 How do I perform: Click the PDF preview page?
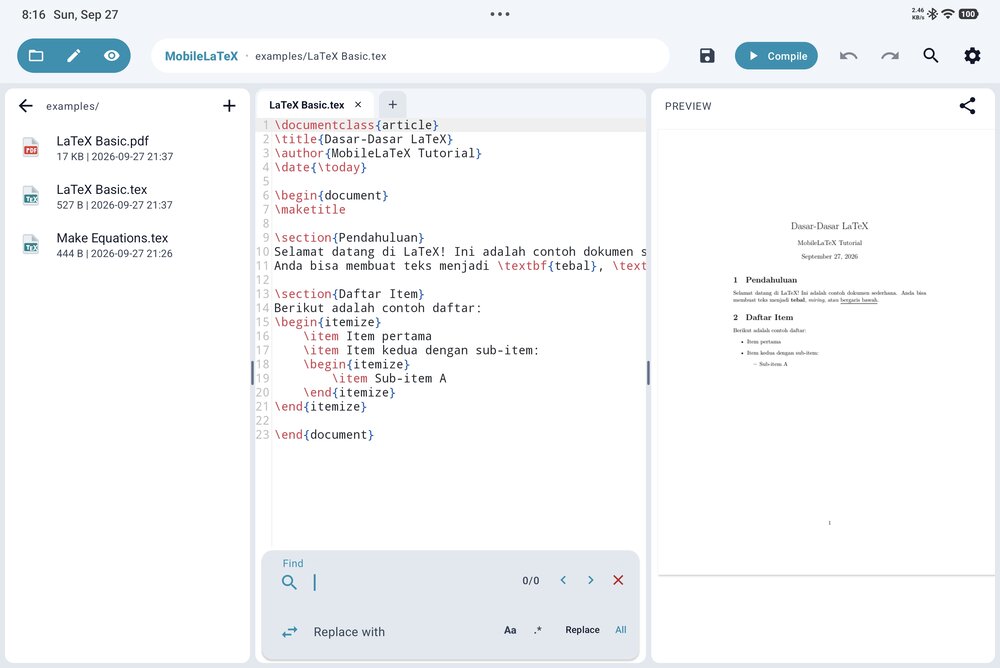826,352
